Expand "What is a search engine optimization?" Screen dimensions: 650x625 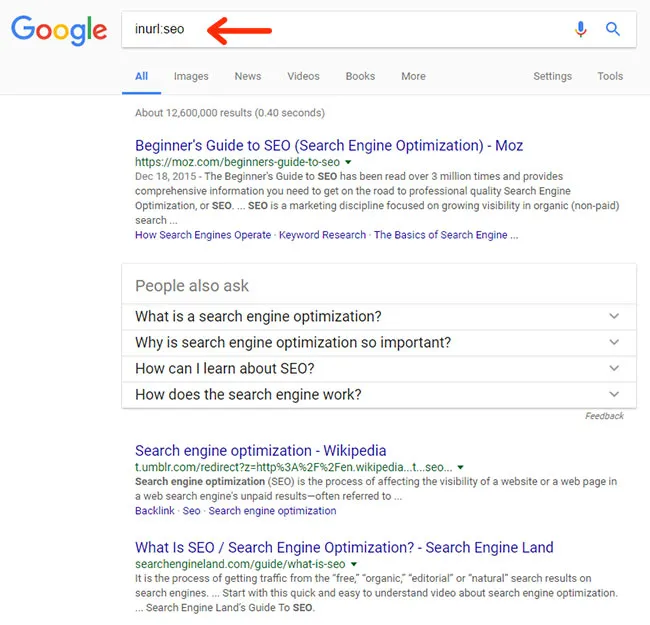coord(614,317)
